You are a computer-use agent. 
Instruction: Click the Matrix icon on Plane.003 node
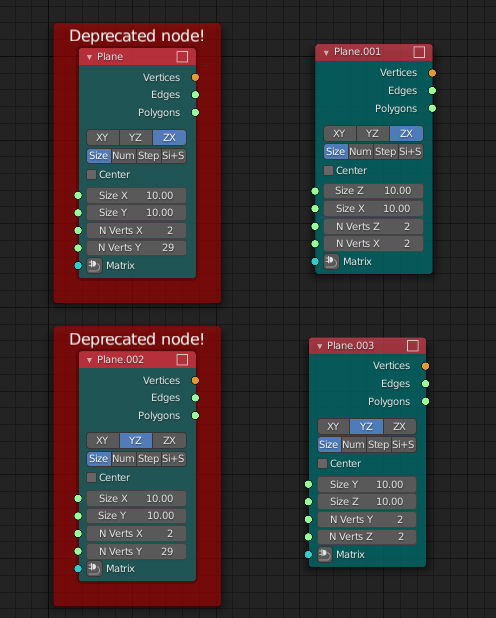coord(324,555)
